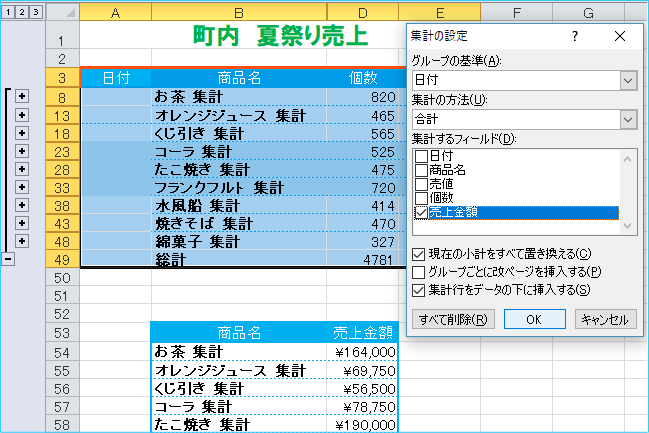
Task: Open the 集計の方法 dropdown
Action: click(x=628, y=121)
